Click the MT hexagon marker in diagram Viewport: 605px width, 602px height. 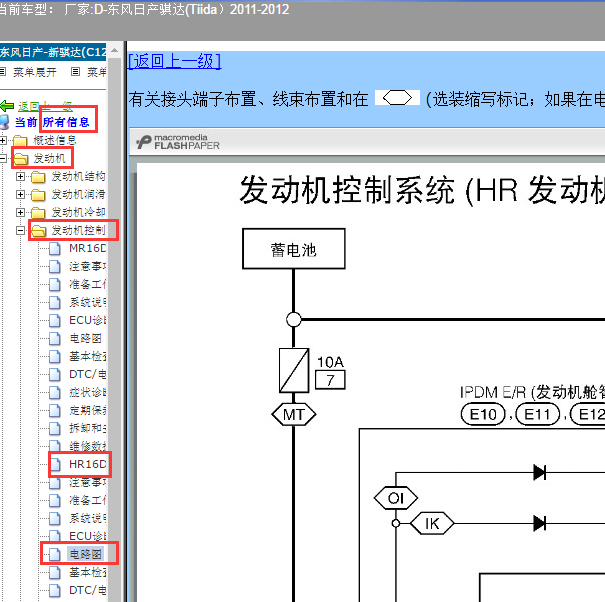coord(294,415)
